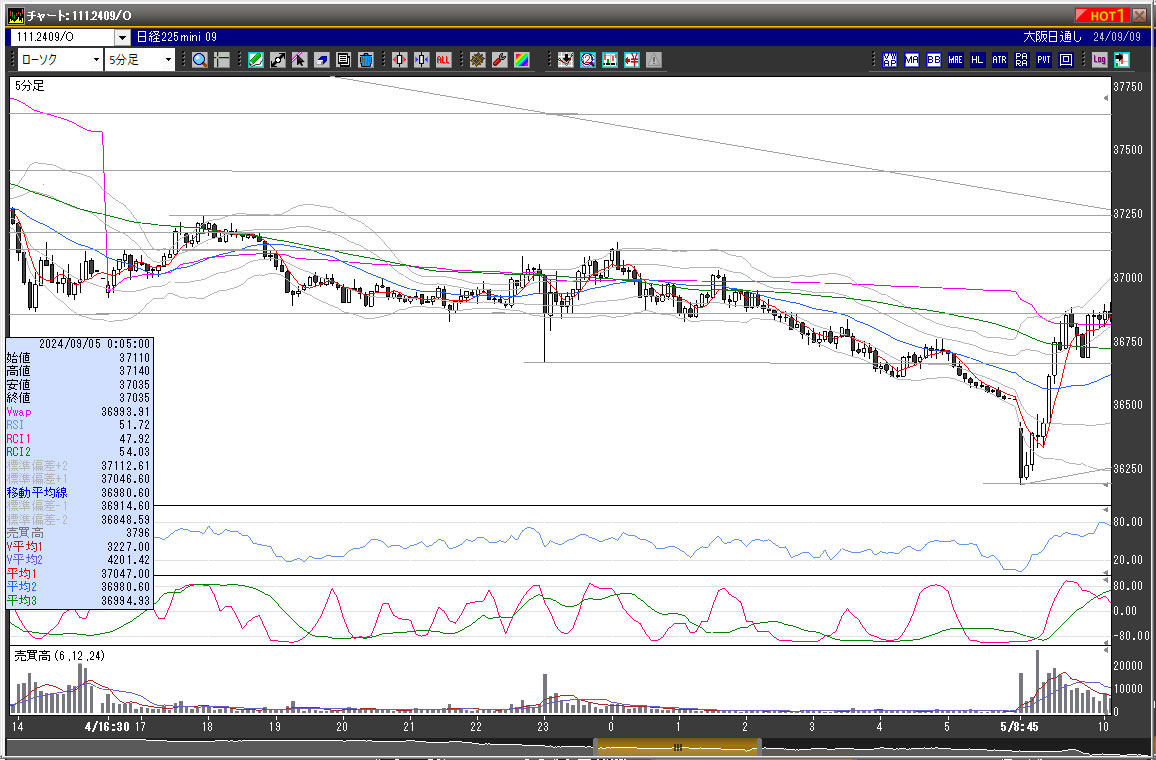
Task: Click the 売買高 3796 row in data panel
Action: [79, 533]
